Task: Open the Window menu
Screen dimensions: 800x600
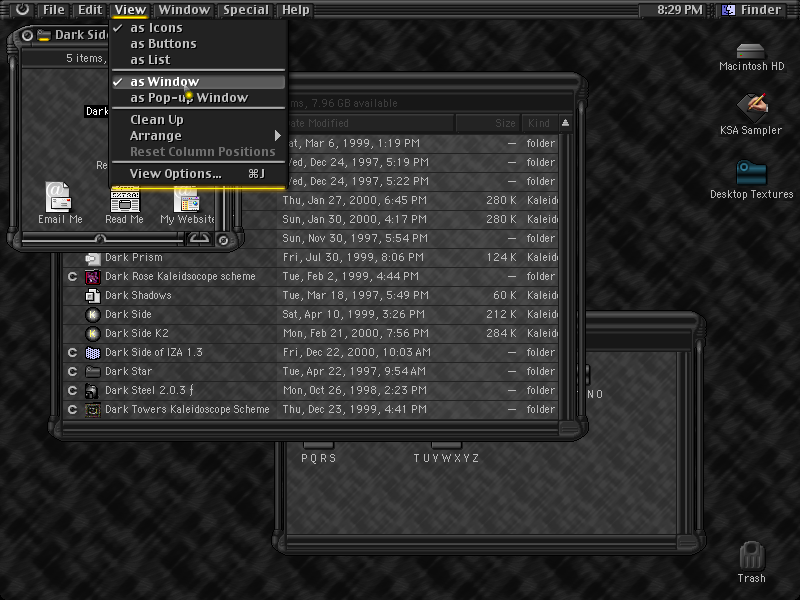Action: 184,10
